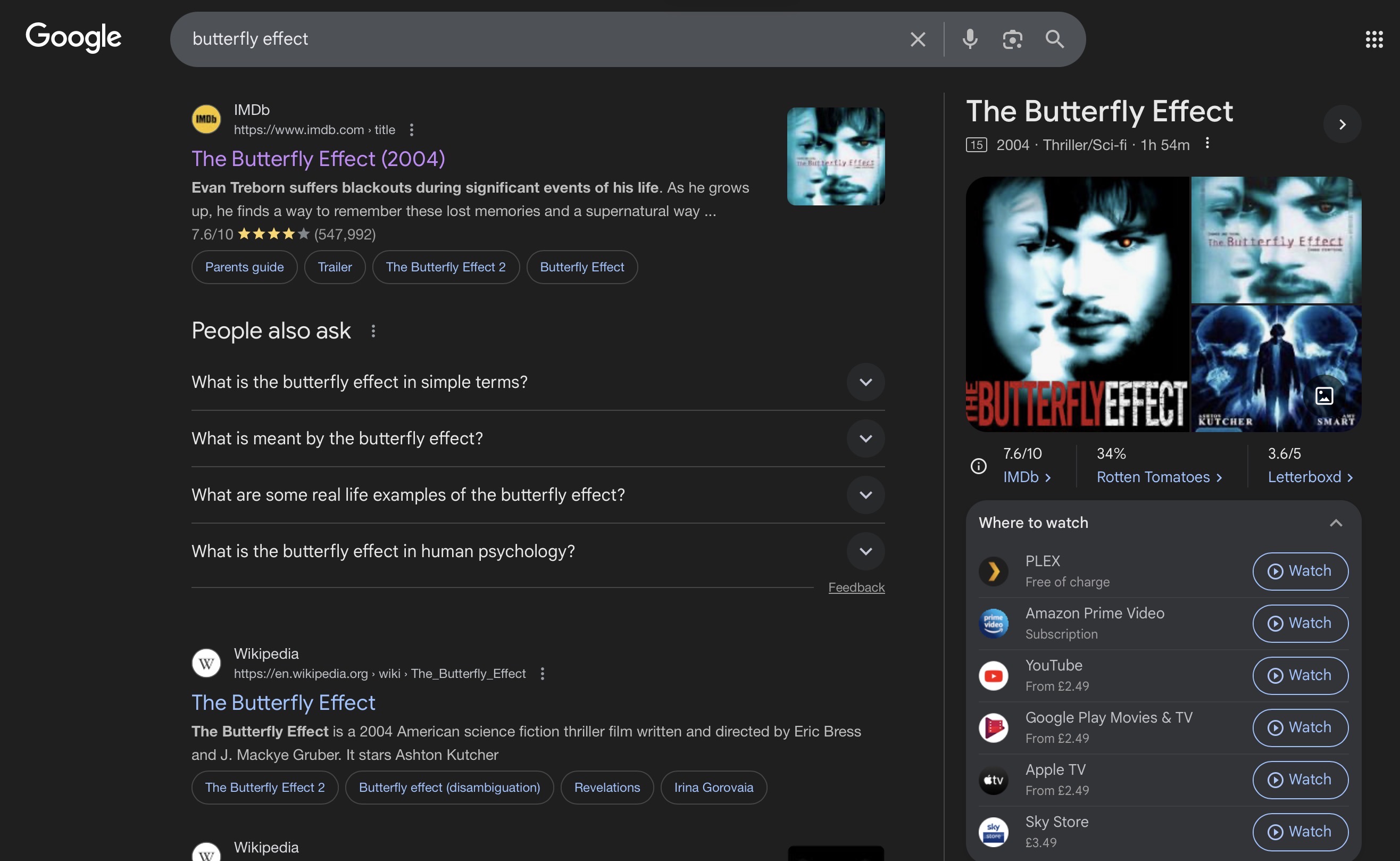
Task: Open the Google apps grid icon
Action: click(1374, 39)
